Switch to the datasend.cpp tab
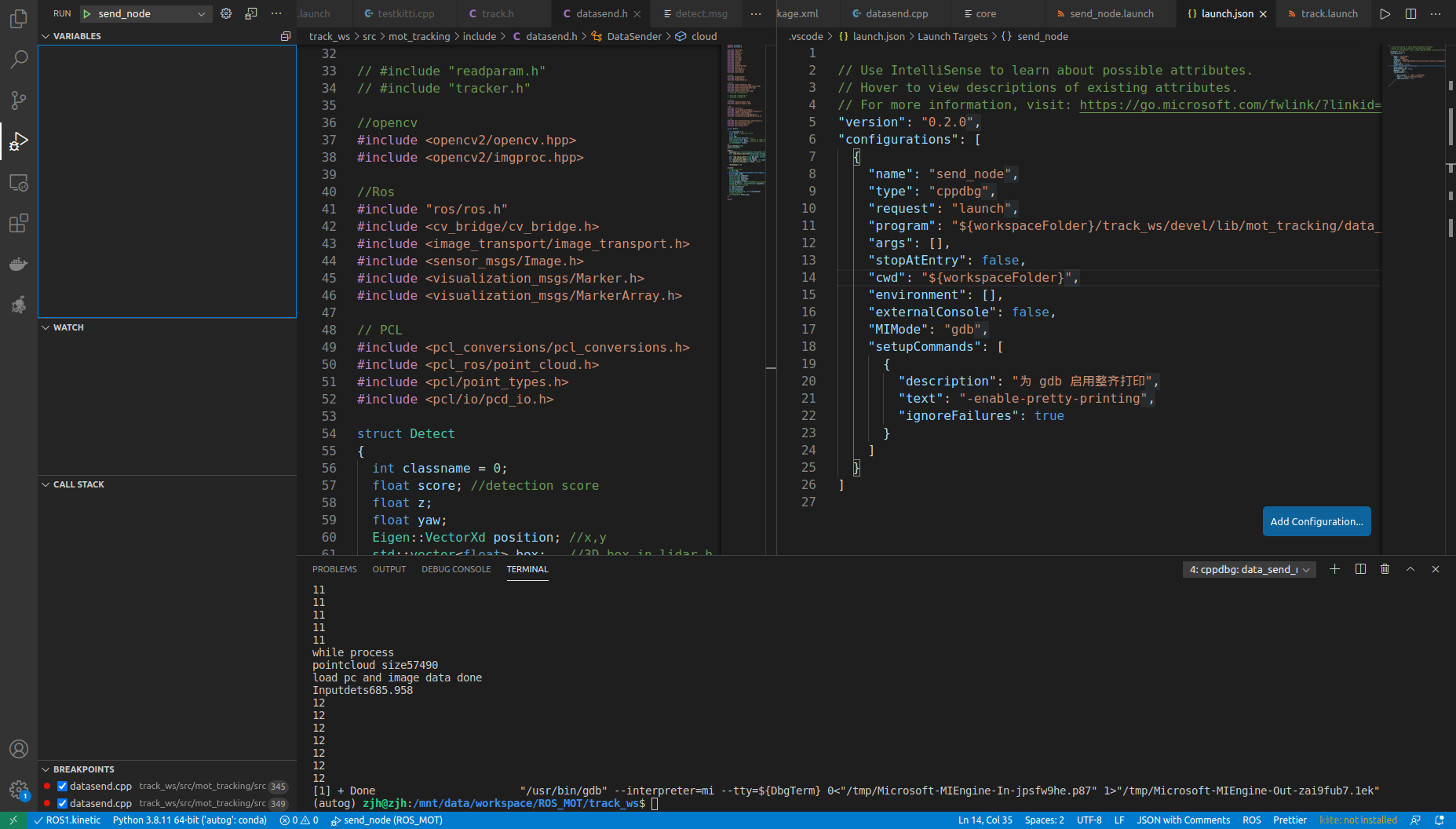The image size is (1456, 829). (x=896, y=13)
